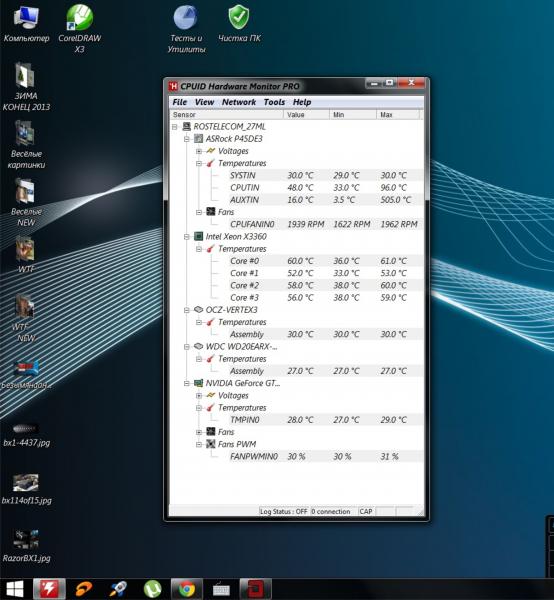Select the CPUTIN temperature row
The height and width of the screenshot is (600, 554).
coord(326,188)
